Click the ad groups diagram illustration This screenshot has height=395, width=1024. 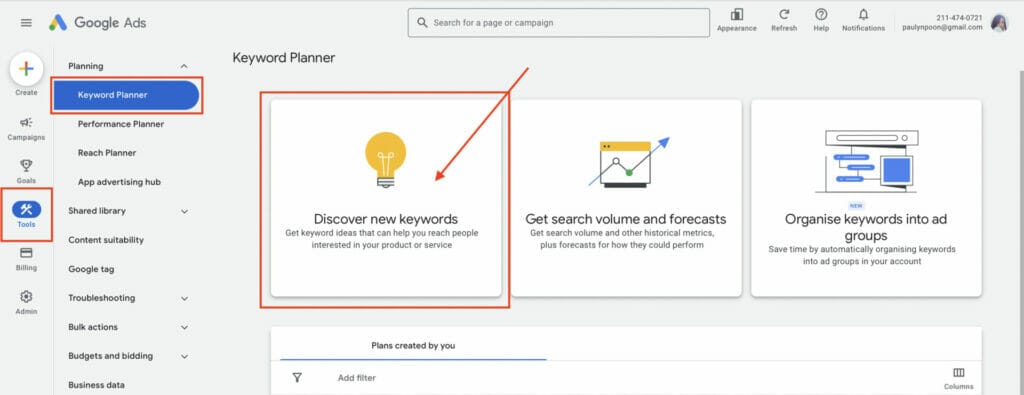pos(867,161)
